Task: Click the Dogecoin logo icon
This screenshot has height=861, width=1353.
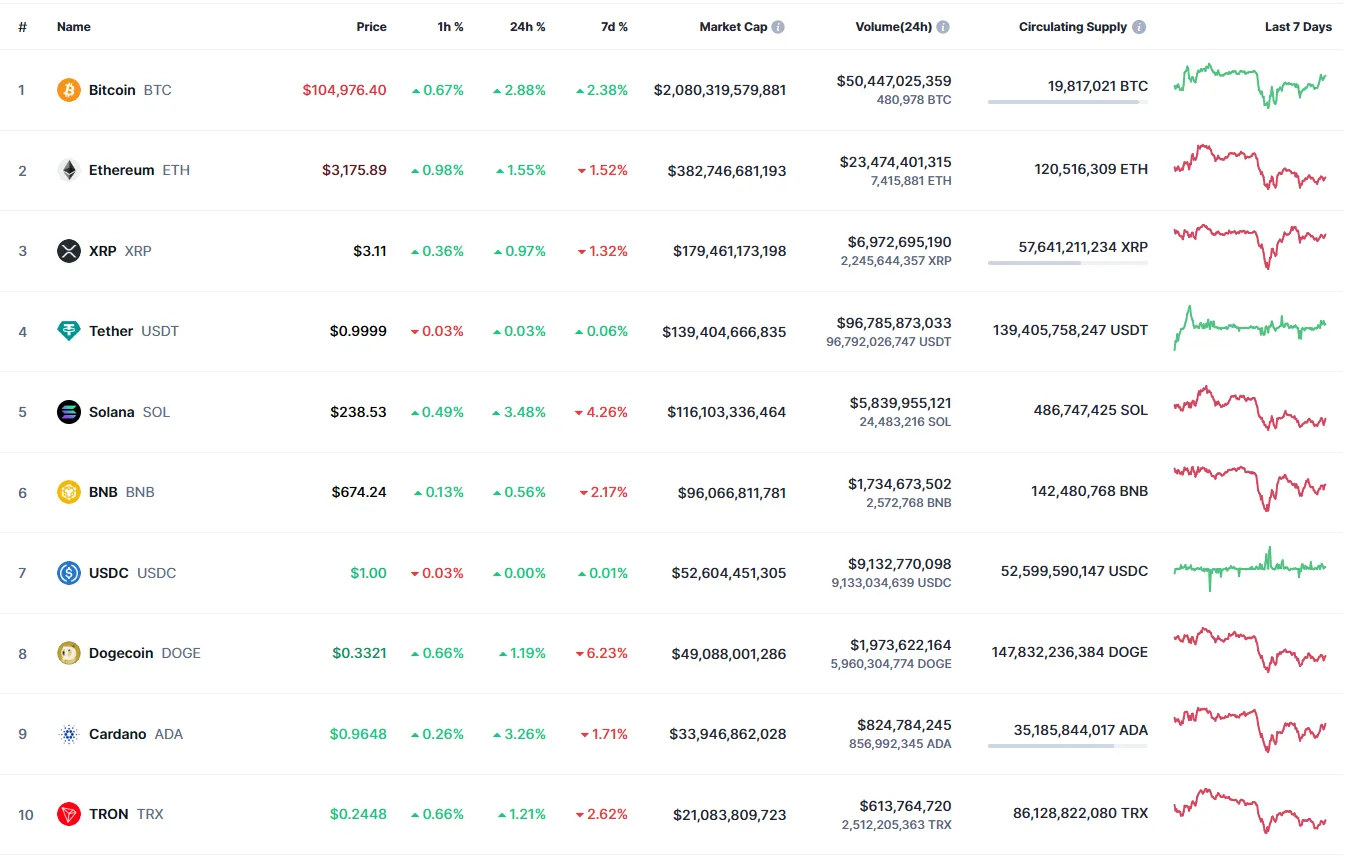Action: [68, 653]
